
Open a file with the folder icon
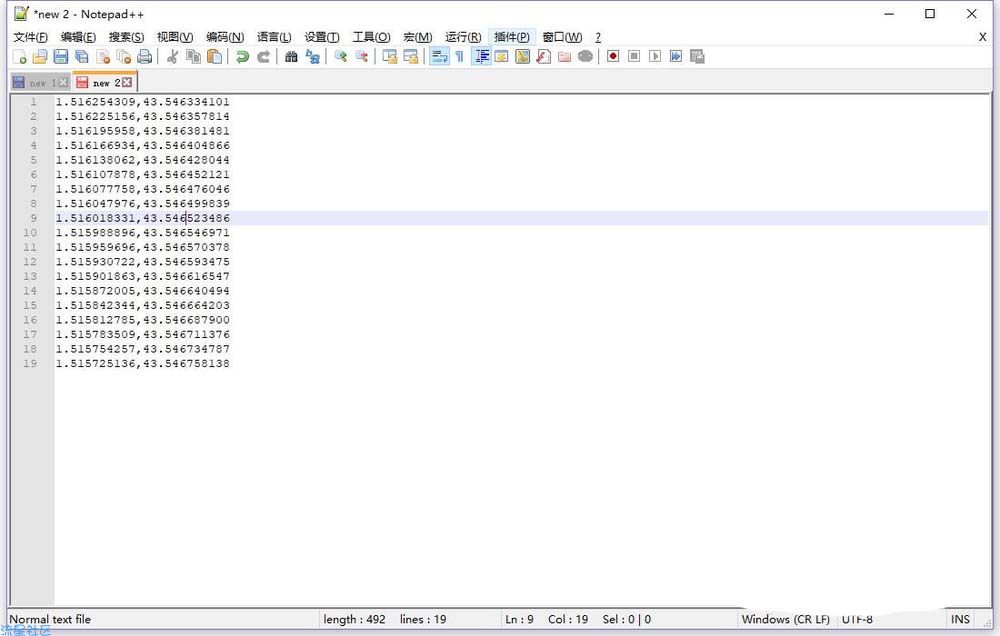tap(40, 57)
